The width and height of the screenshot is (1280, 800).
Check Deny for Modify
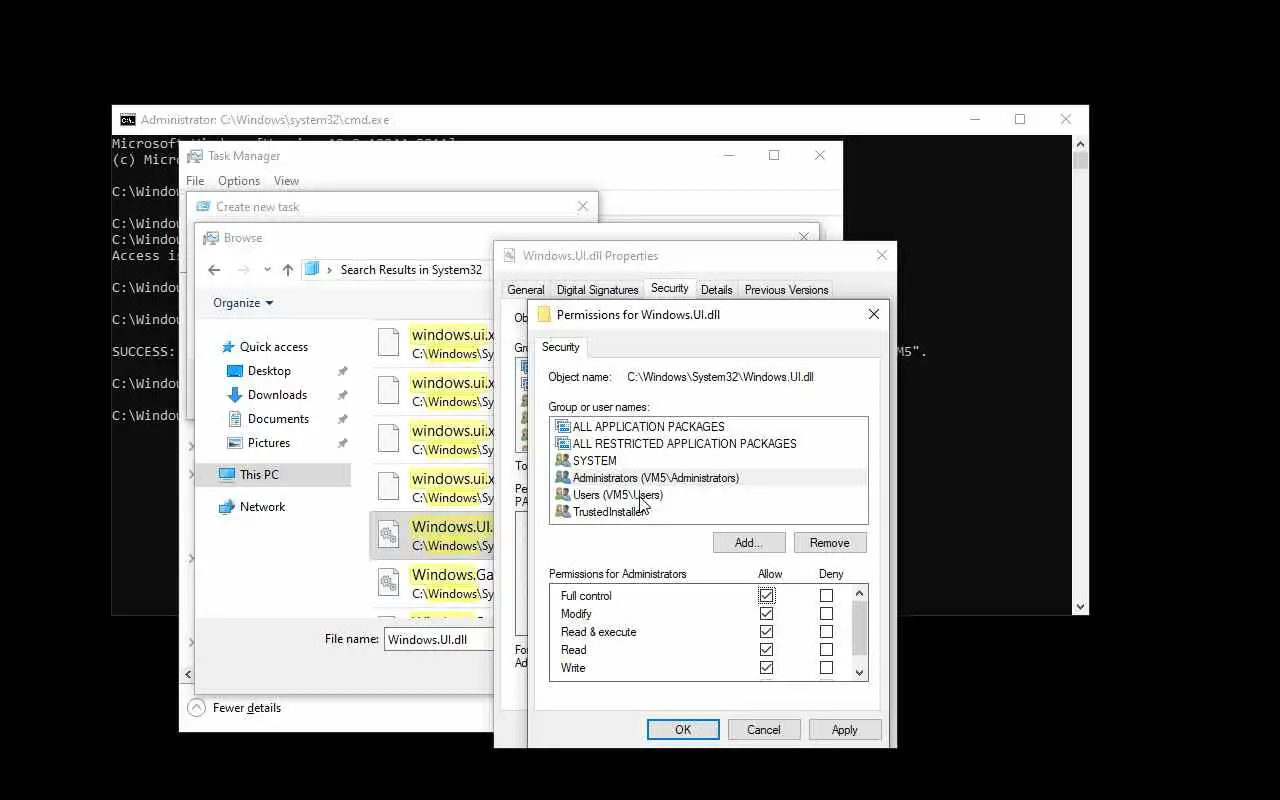[826, 614]
